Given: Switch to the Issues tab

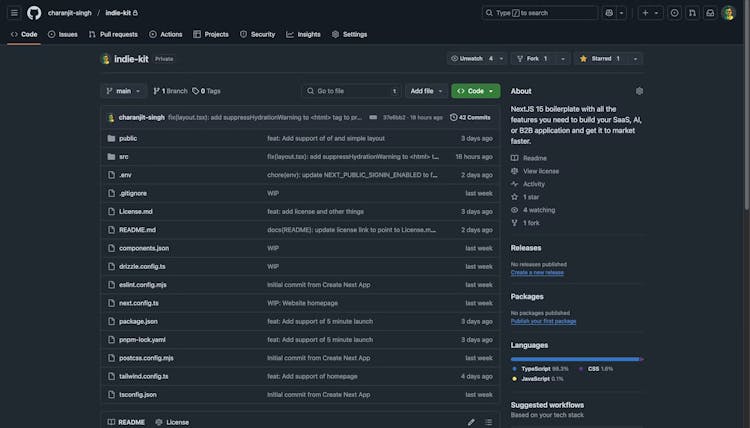Looking at the screenshot, I should click(x=63, y=34).
